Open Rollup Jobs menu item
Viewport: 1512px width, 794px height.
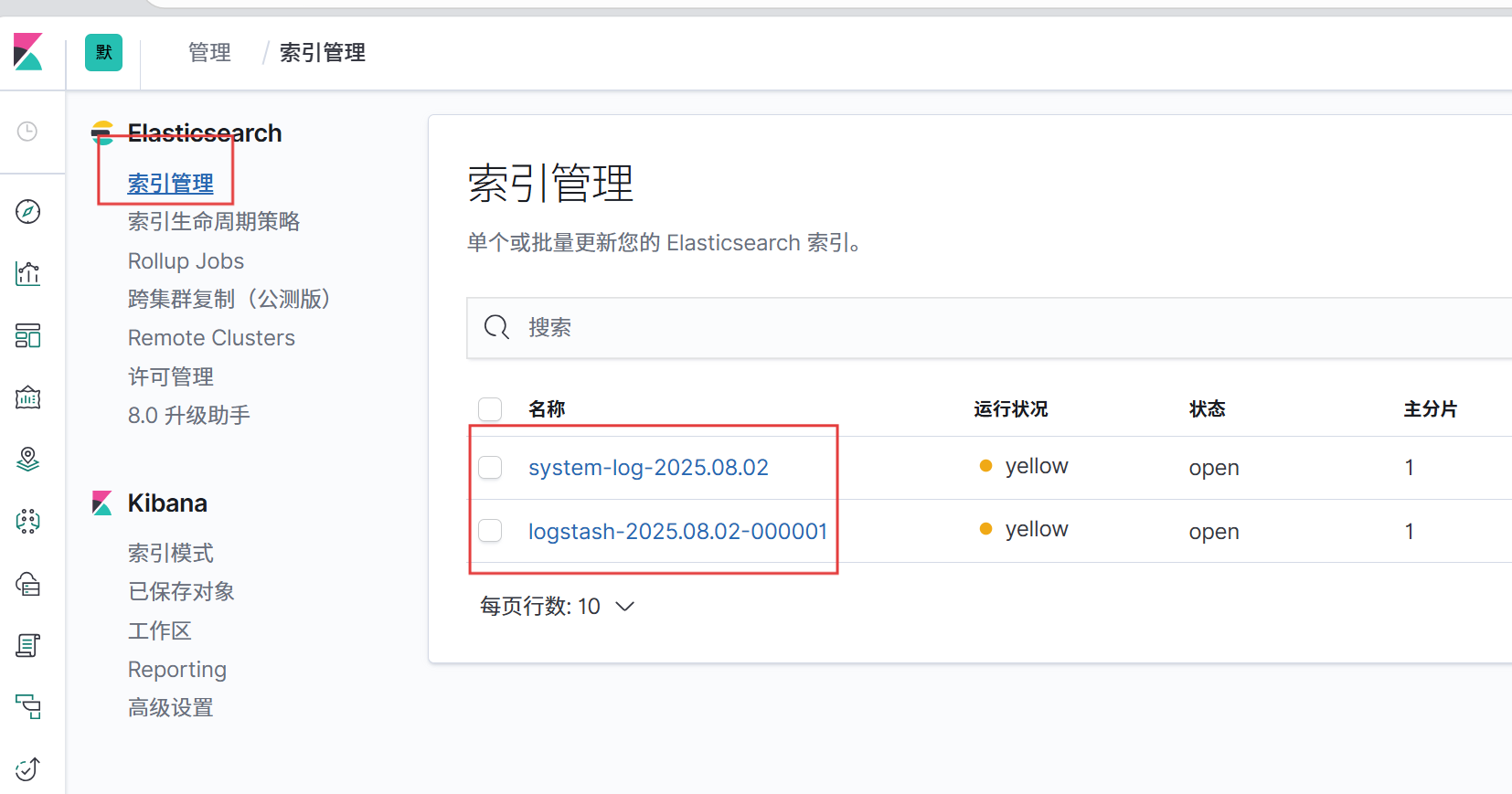tap(186, 261)
